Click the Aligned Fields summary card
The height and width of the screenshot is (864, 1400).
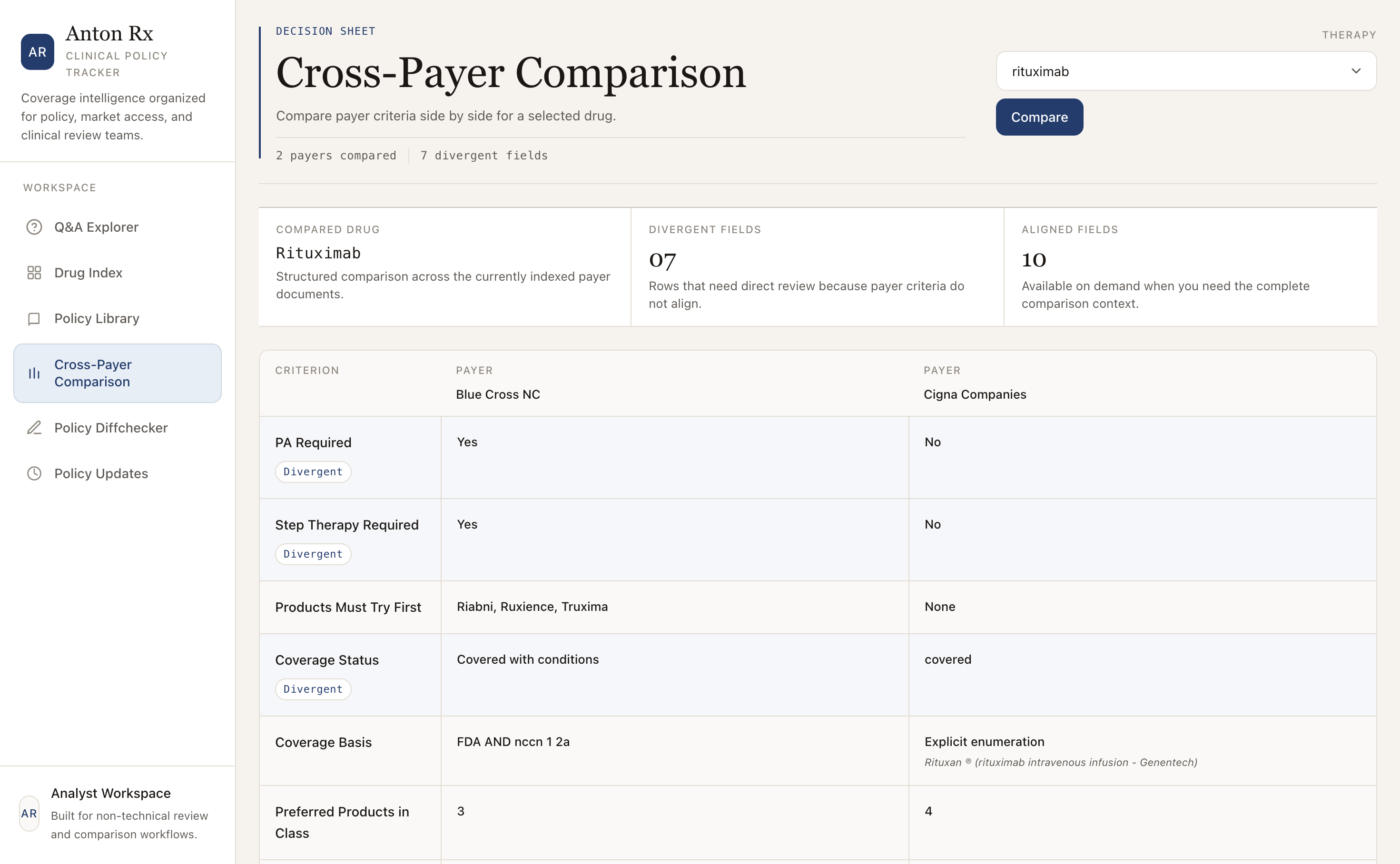click(x=1190, y=267)
